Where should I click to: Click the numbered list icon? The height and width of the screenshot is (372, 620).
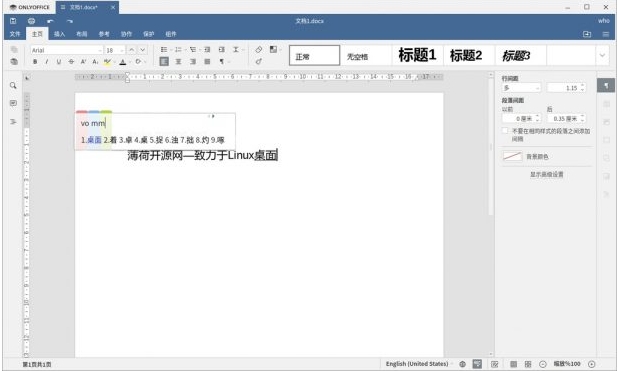coord(178,50)
